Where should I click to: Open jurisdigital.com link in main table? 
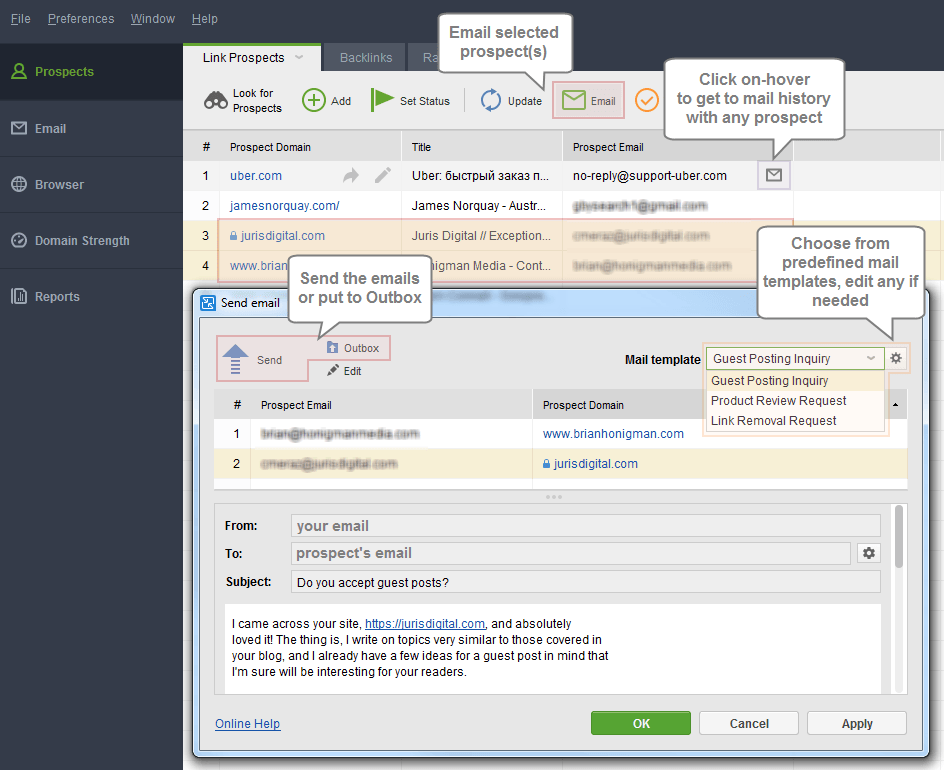[282, 236]
